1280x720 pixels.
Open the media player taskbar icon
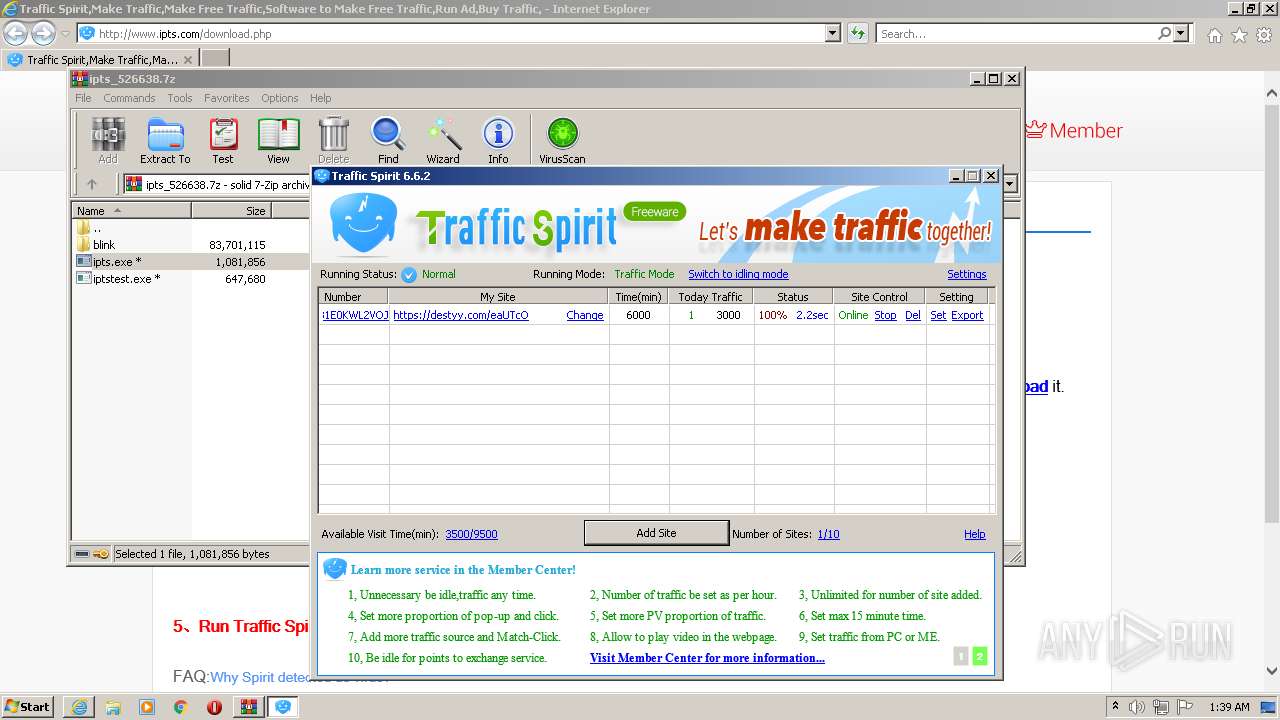[146, 707]
